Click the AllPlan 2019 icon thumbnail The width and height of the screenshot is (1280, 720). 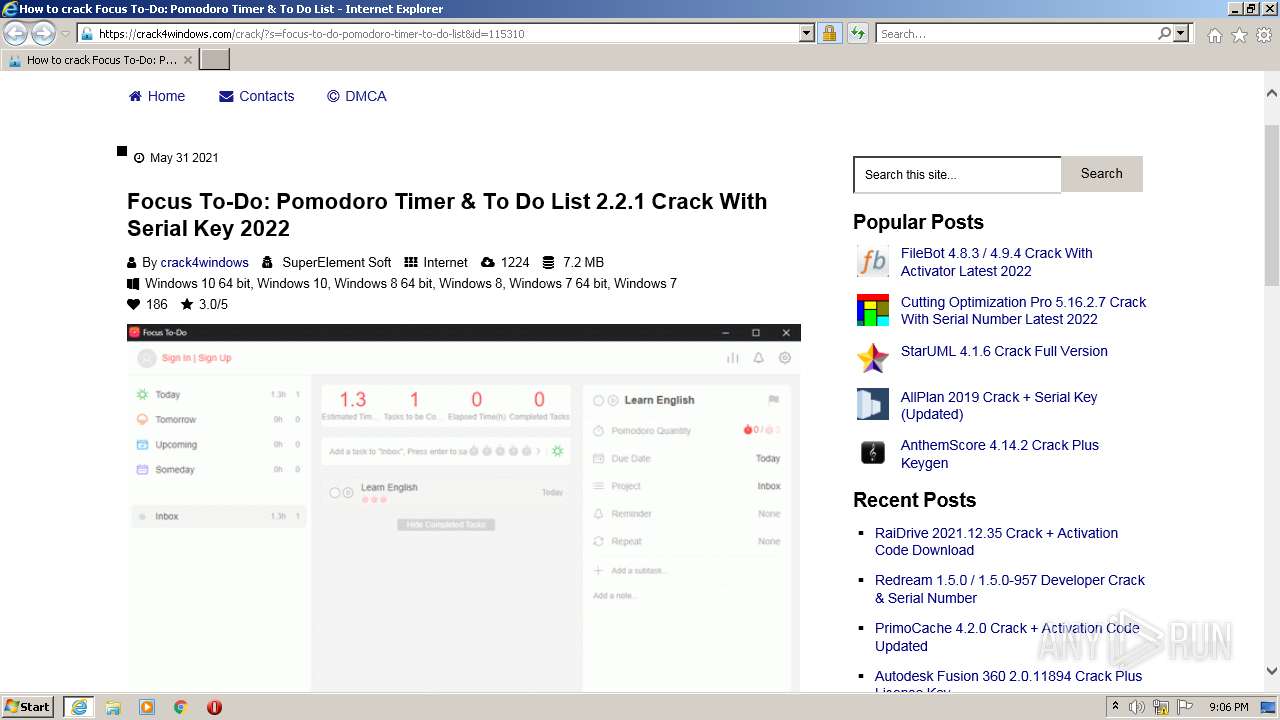click(873, 404)
